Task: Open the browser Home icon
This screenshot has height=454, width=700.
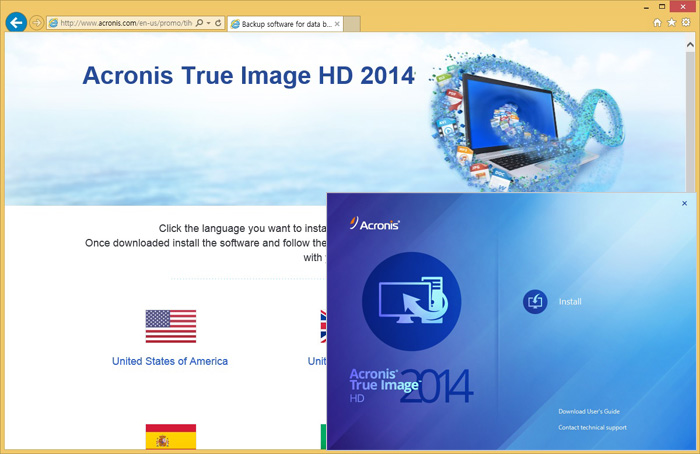Action: click(657, 23)
